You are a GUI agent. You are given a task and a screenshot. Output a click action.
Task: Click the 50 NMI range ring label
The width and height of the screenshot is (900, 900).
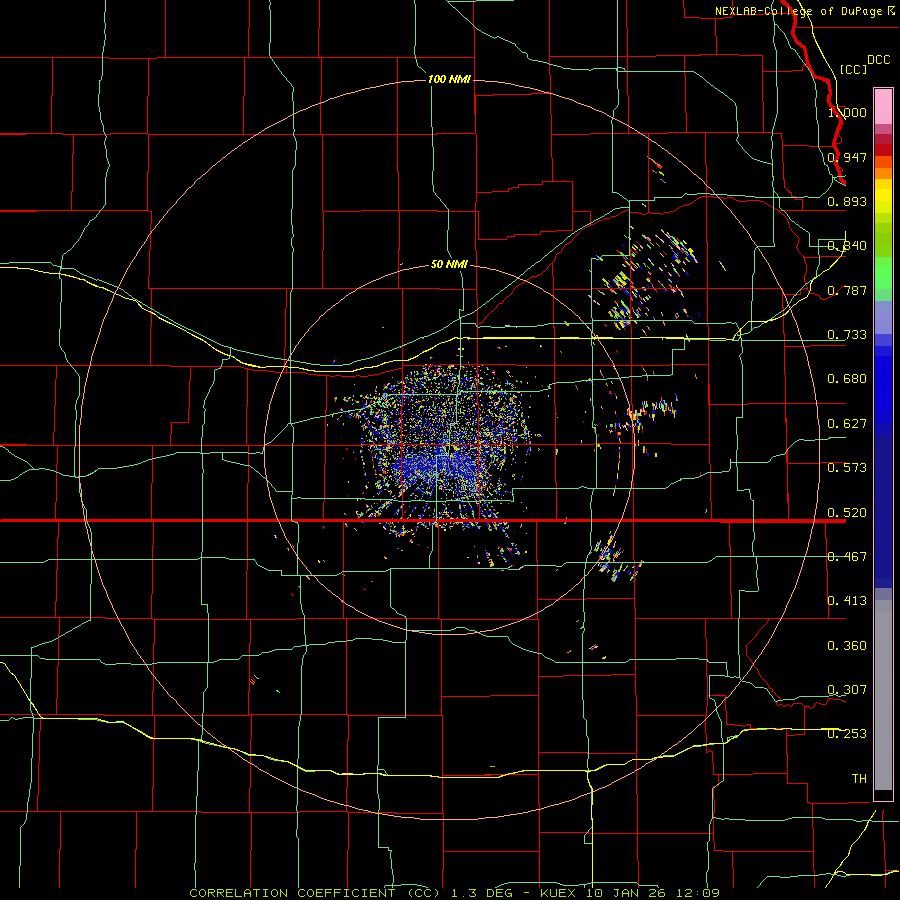click(x=449, y=265)
